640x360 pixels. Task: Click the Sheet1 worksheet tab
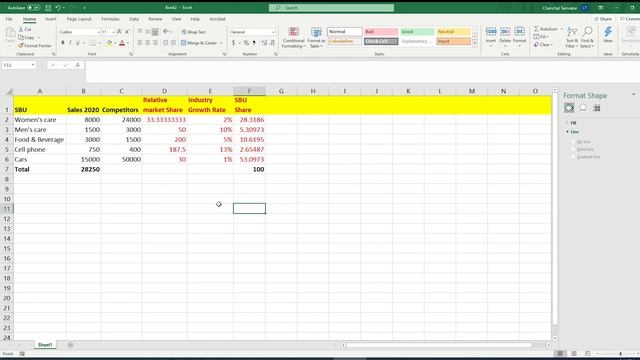click(x=45, y=345)
